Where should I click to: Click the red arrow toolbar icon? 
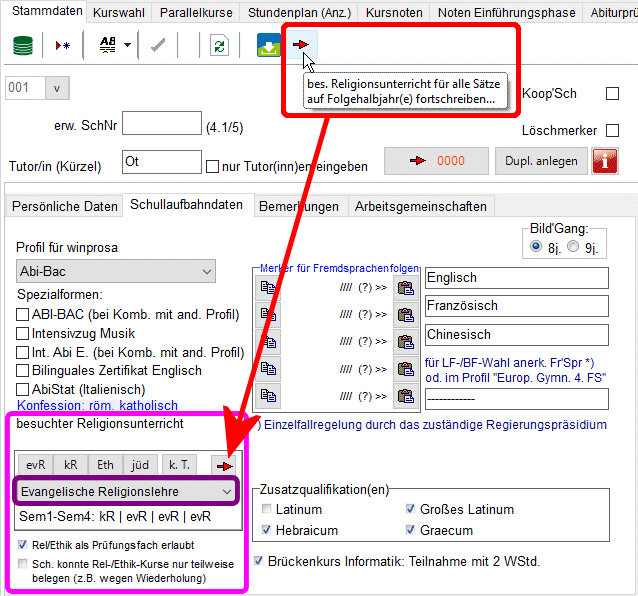tap(300, 46)
